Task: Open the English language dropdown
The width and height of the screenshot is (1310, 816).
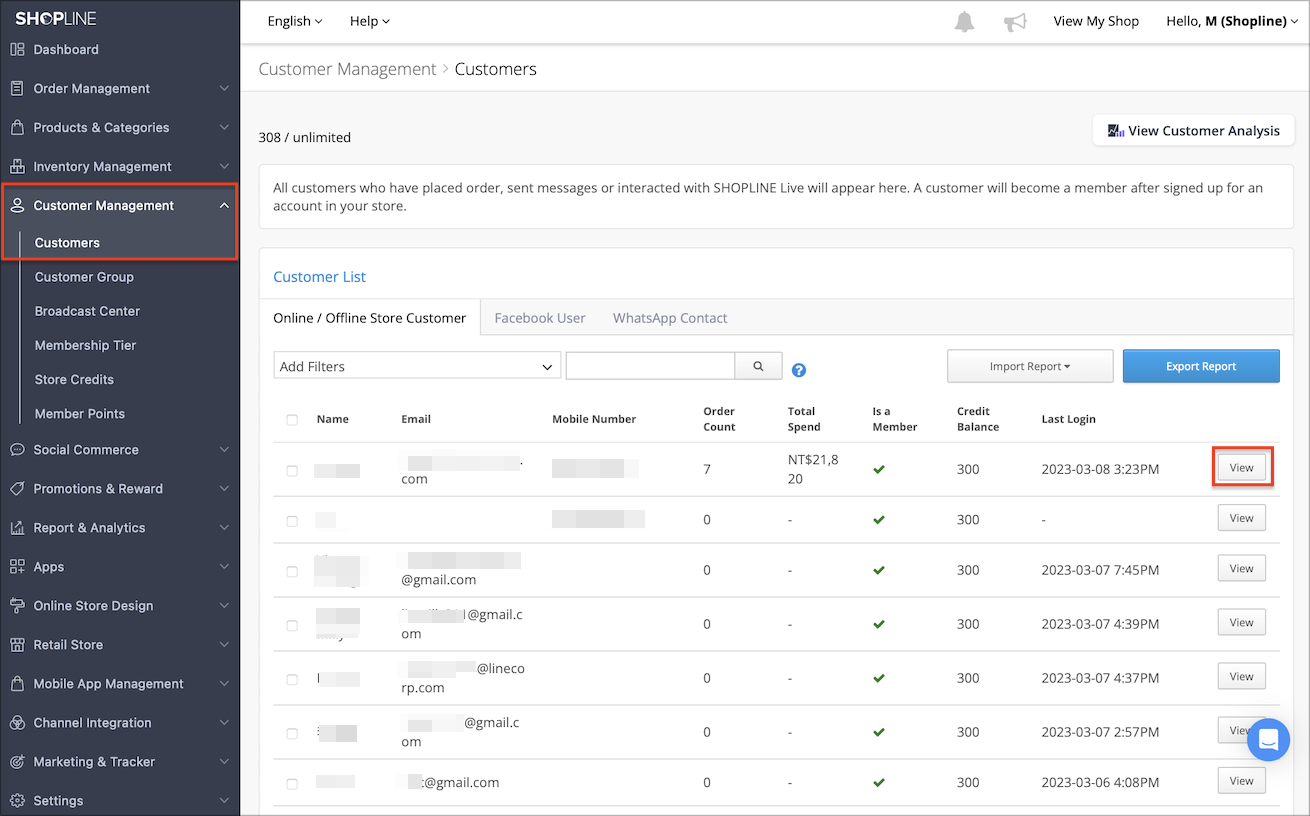Action: tap(295, 21)
